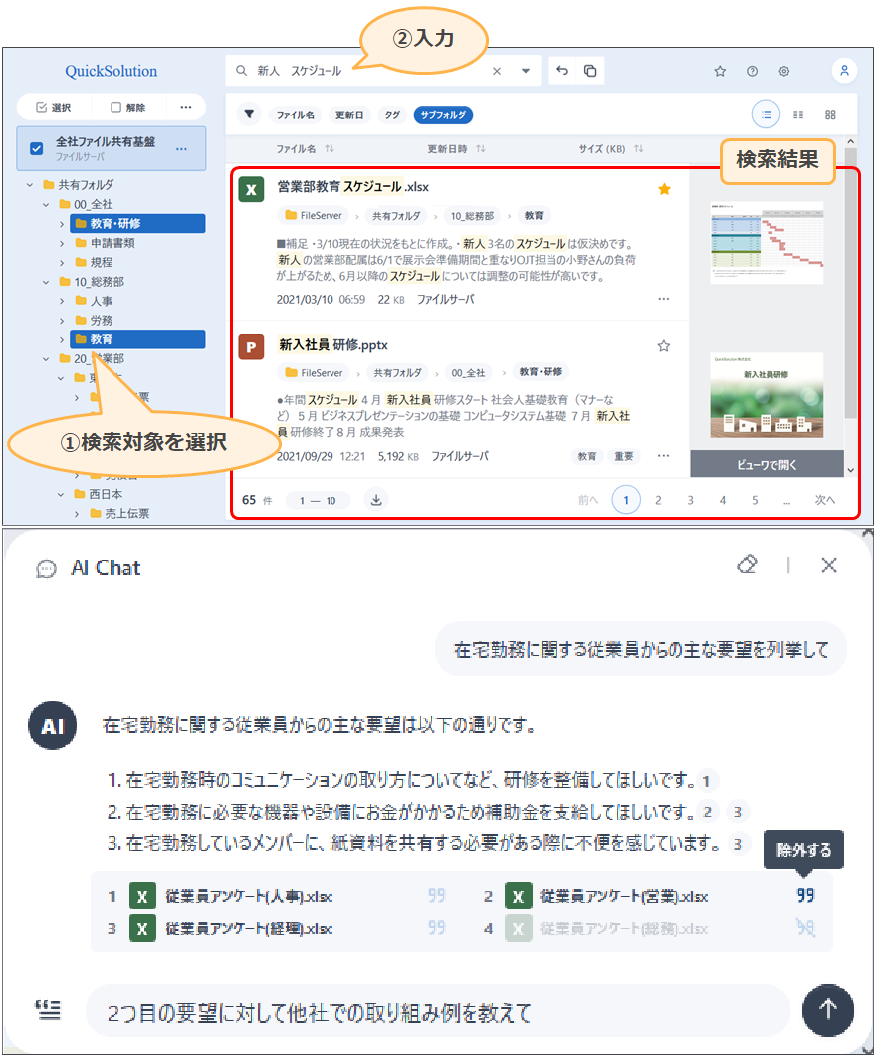Select the サブフォルダ filter tab
This screenshot has height=1060, width=876.
(443, 115)
